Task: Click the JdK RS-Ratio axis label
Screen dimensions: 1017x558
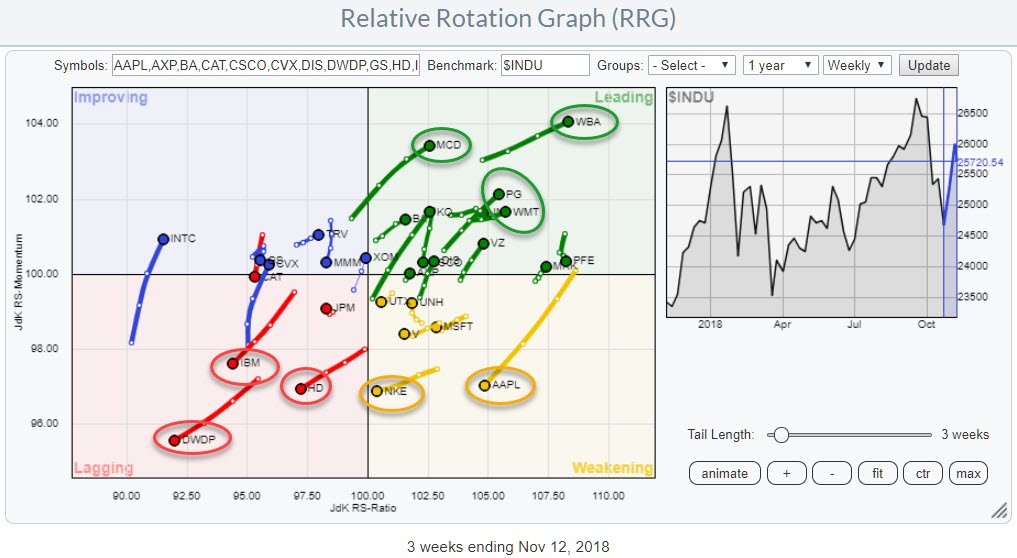Action: 363,508
